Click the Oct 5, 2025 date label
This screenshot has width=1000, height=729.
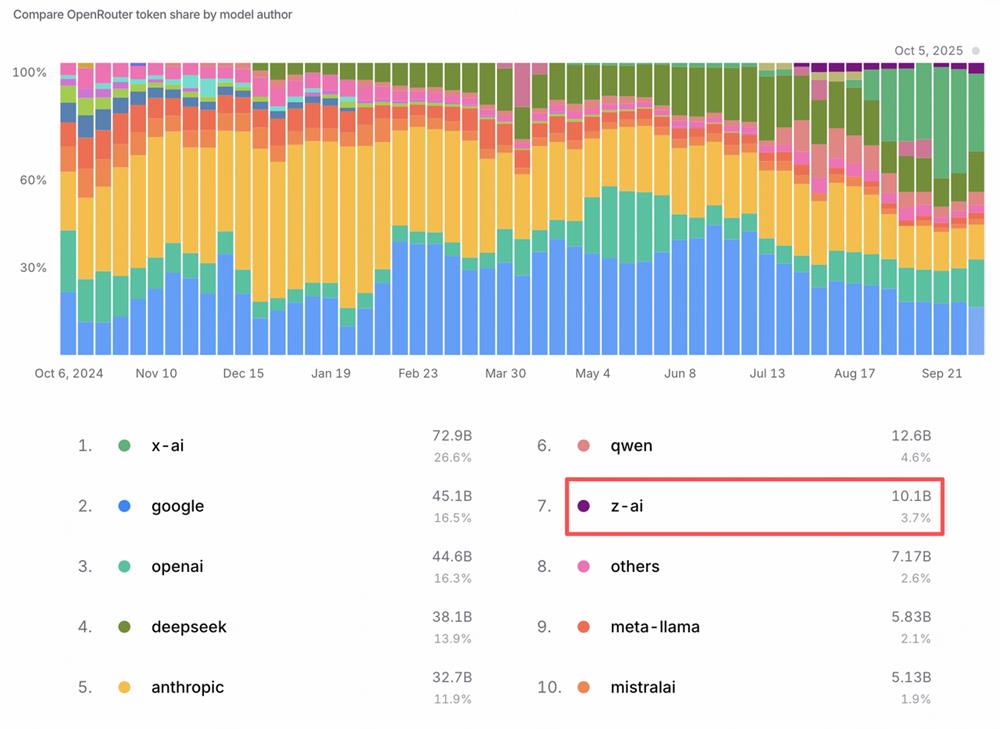point(928,50)
